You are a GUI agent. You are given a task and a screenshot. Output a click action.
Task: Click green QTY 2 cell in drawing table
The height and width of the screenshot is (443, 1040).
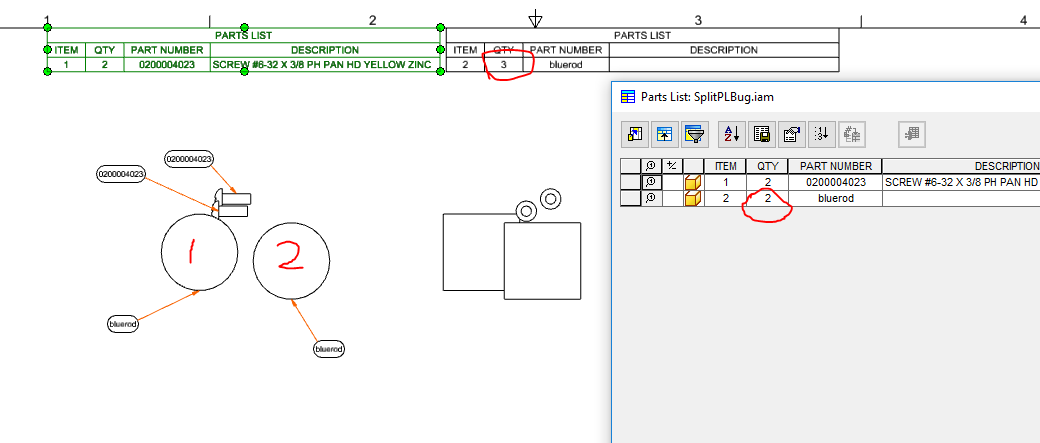(105, 64)
